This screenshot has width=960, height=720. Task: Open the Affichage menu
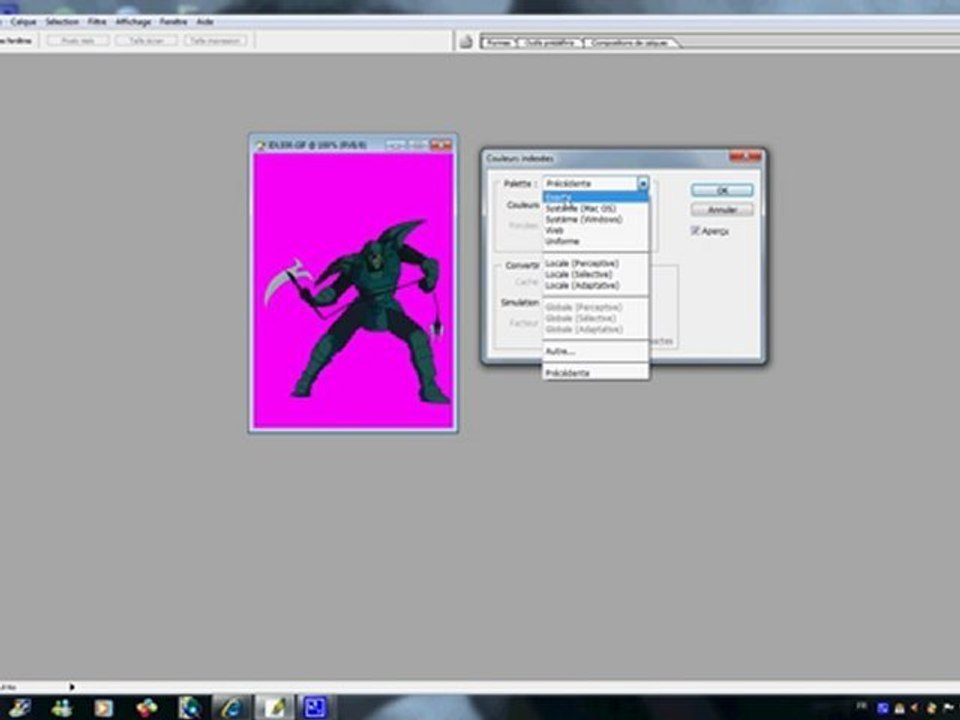(133, 21)
